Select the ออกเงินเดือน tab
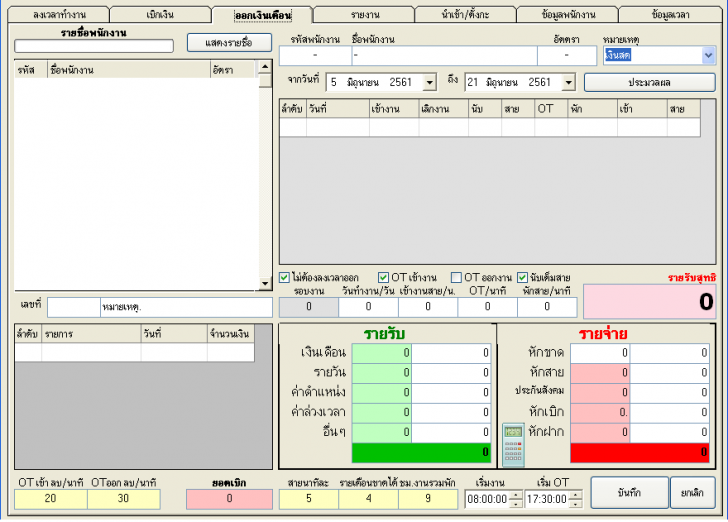Image resolution: width=728 pixels, height=522 pixels. point(263,15)
